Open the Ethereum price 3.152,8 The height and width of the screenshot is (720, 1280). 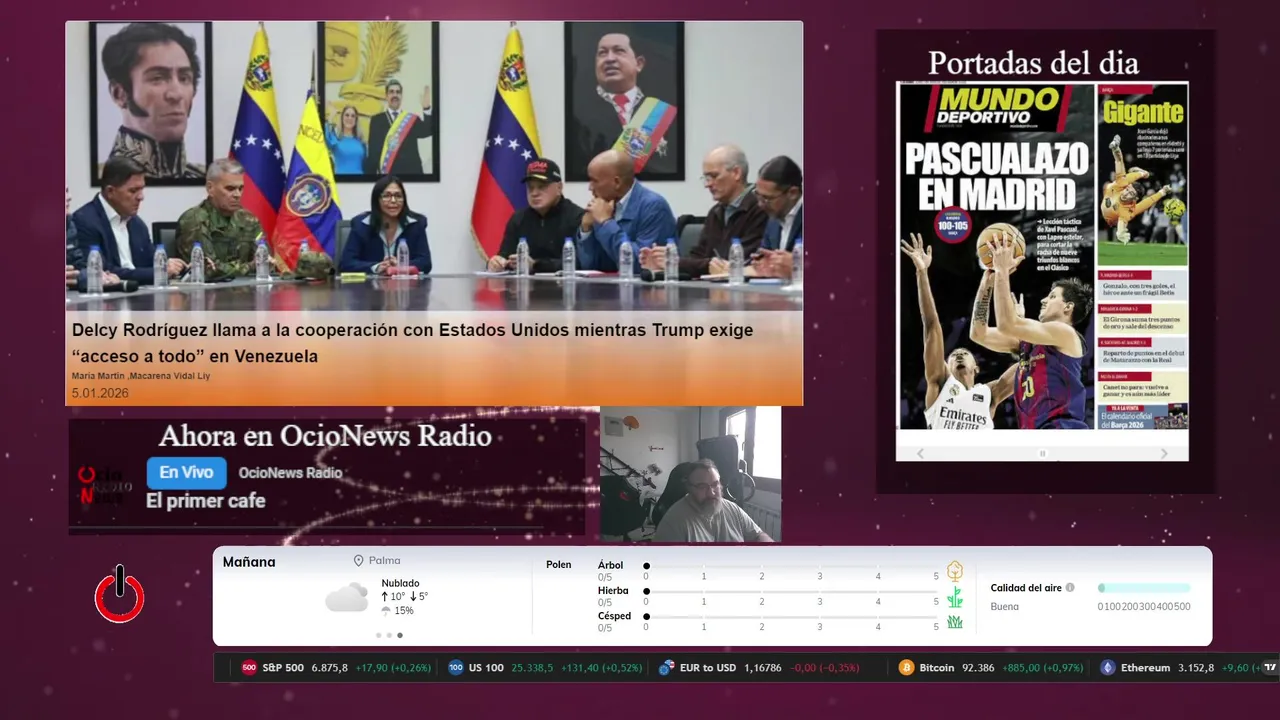click(x=1196, y=668)
